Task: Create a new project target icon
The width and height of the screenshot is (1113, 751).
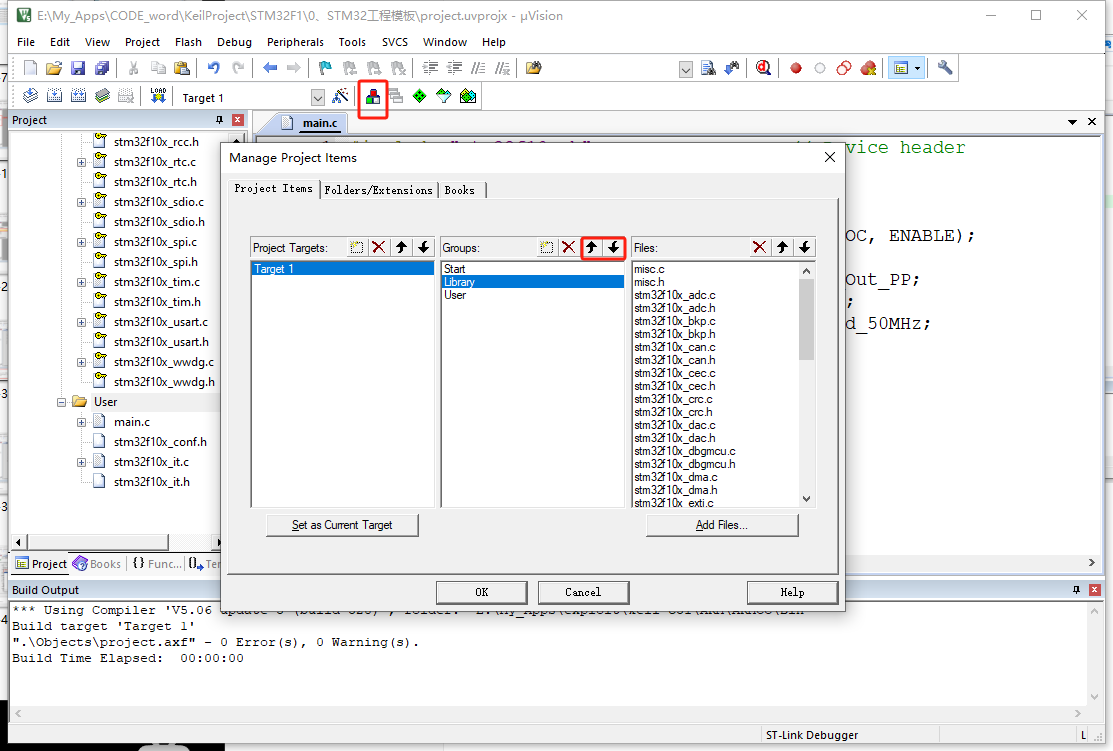Action: click(356, 247)
